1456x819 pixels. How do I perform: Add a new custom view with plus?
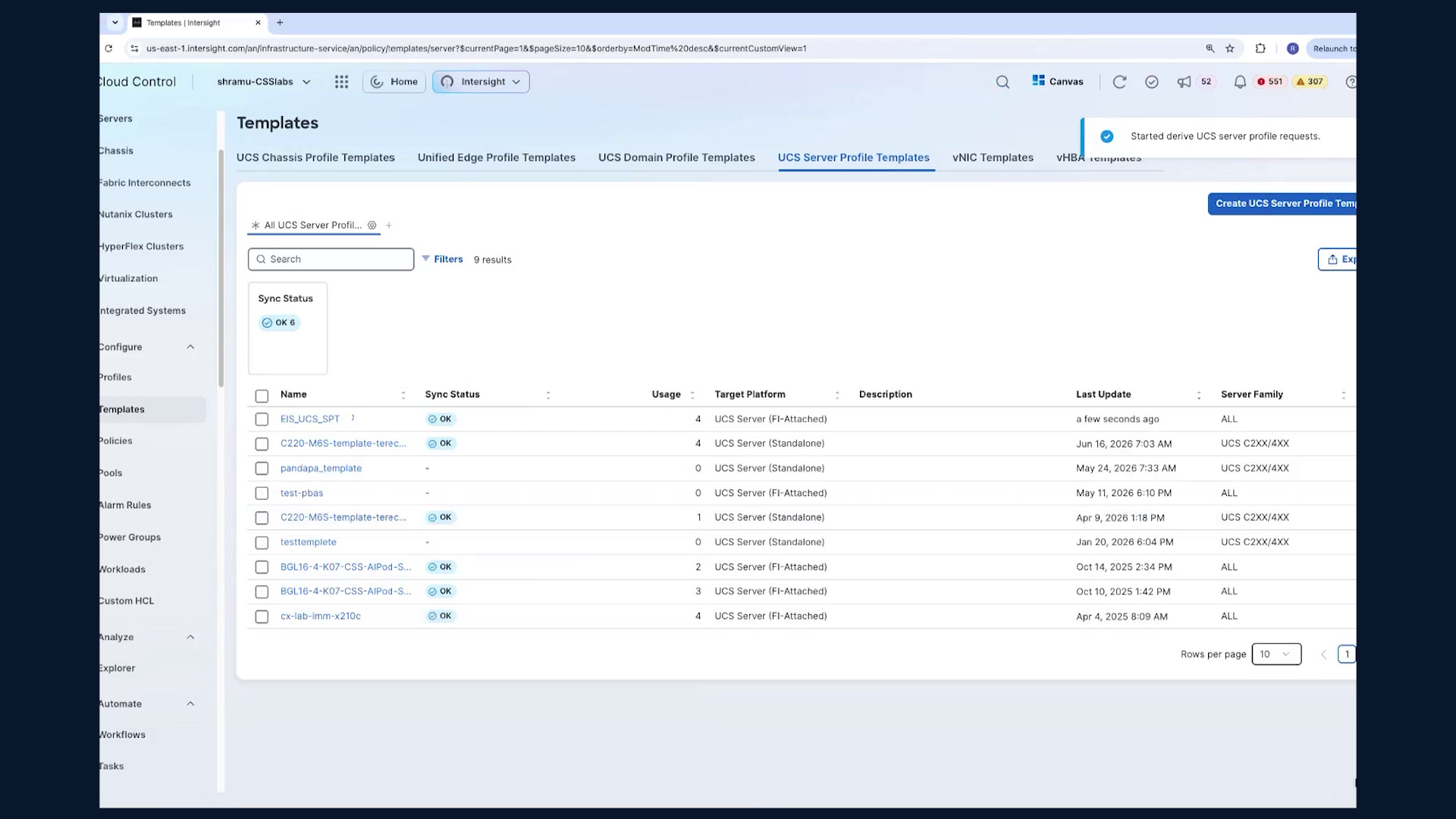[x=389, y=225]
